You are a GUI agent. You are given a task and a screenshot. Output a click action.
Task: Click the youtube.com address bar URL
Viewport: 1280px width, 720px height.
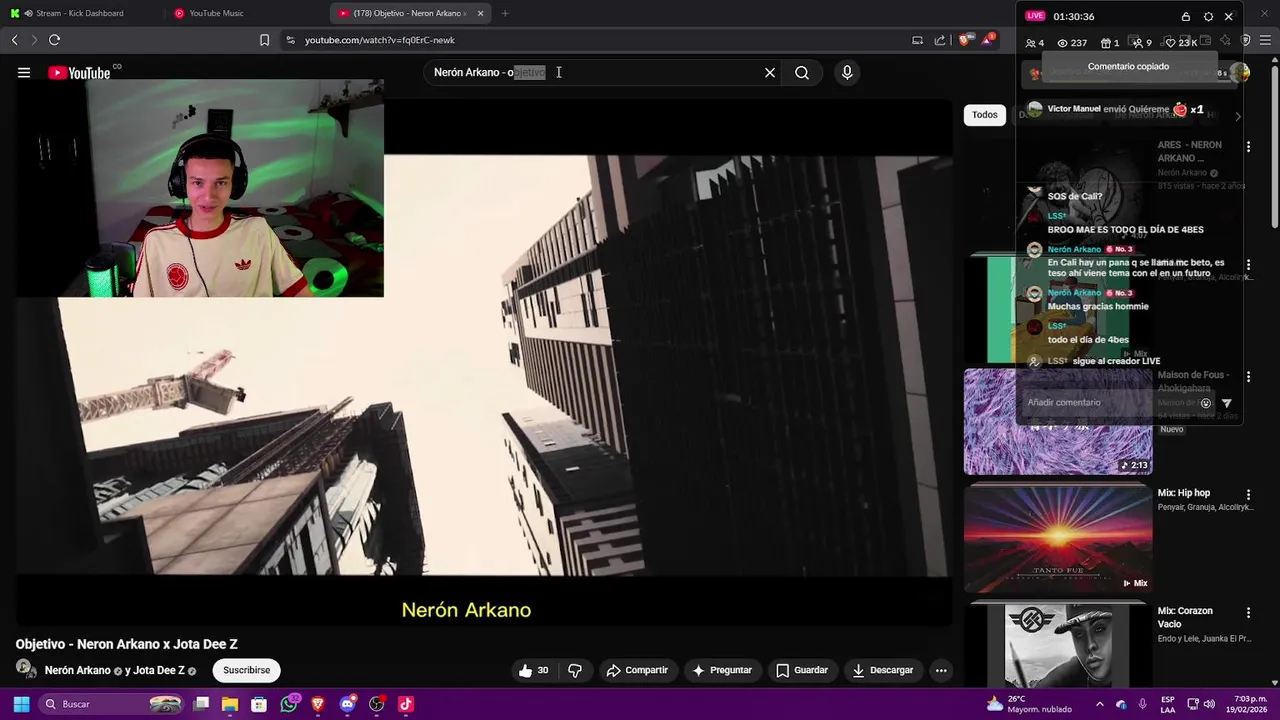380,40
